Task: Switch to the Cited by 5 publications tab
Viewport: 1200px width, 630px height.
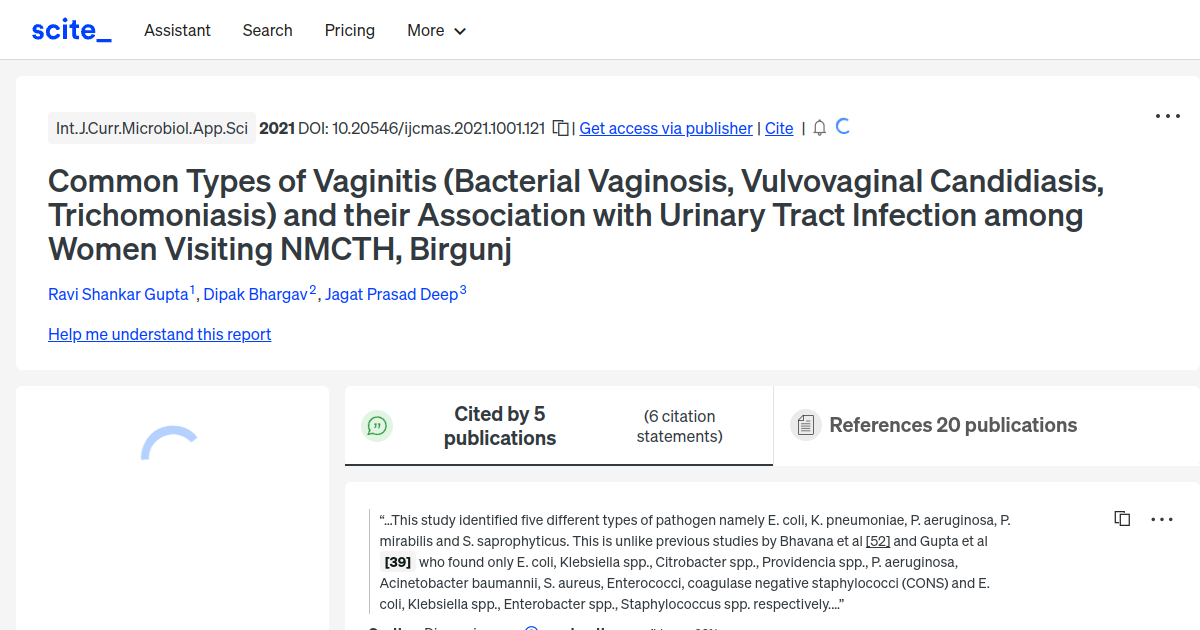Action: pos(500,426)
